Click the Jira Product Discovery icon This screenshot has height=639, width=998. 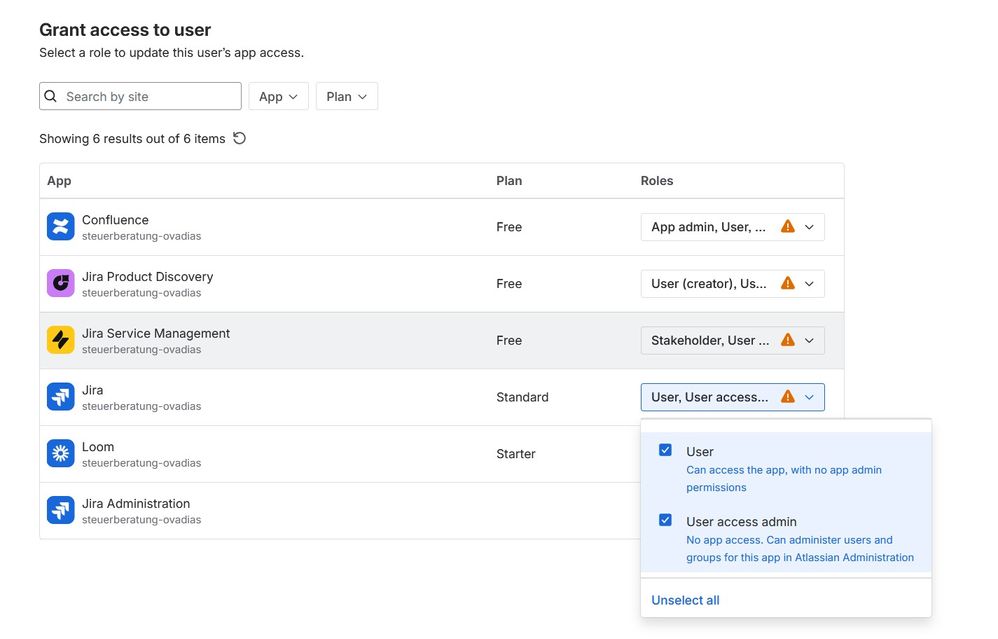(x=61, y=283)
